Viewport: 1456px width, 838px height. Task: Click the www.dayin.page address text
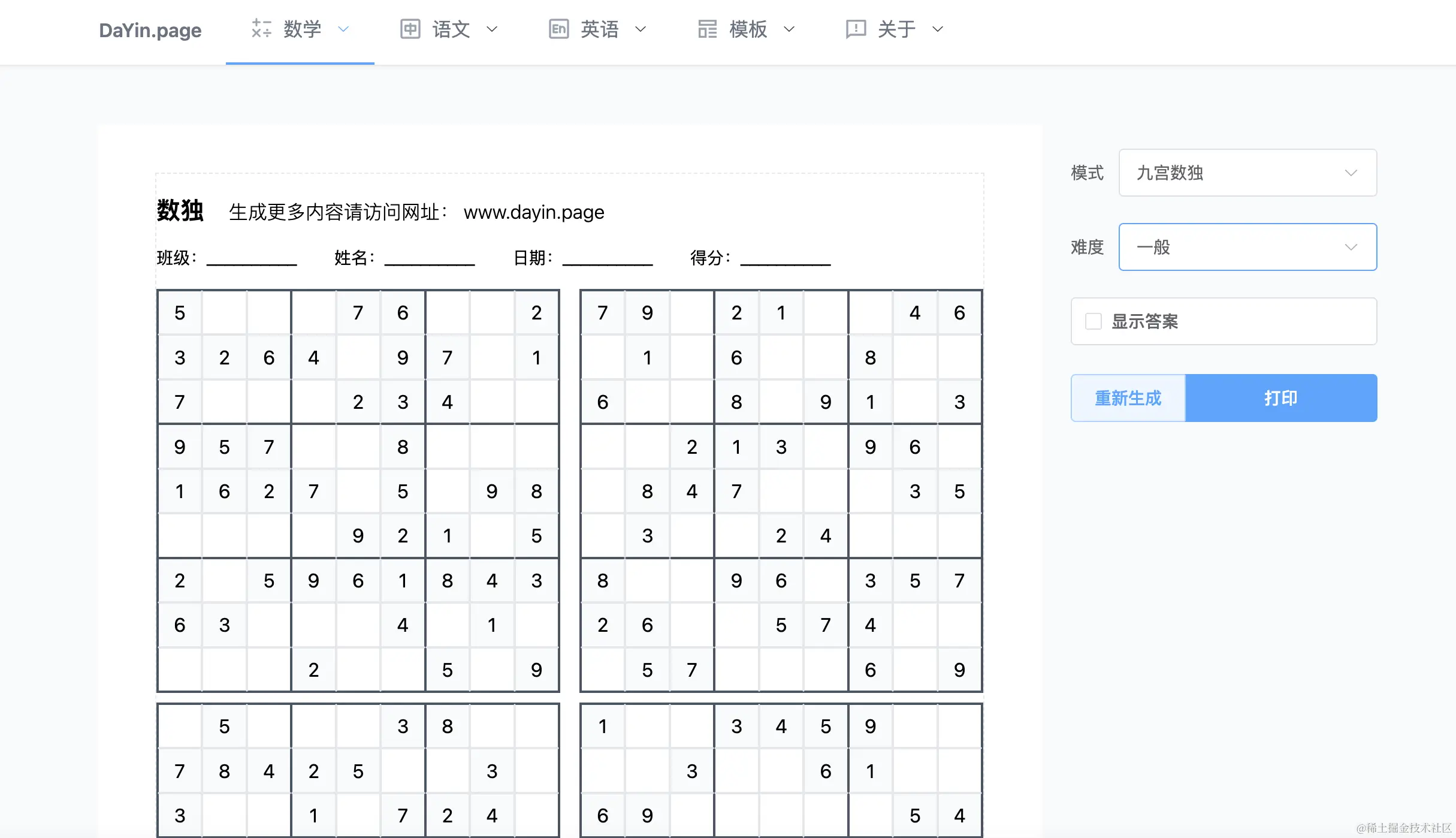[533, 212]
